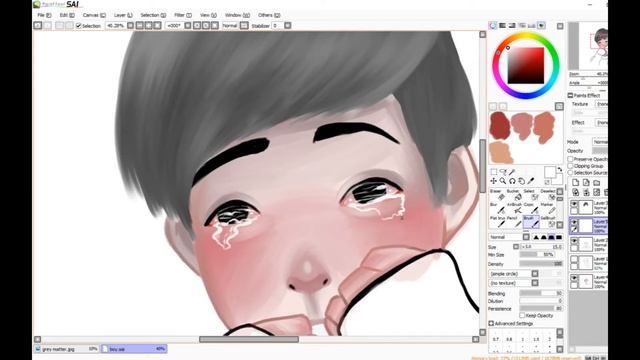640x360 pixels.
Task: Open the rotation angle dropdown in toolbar
Action: (188, 25)
